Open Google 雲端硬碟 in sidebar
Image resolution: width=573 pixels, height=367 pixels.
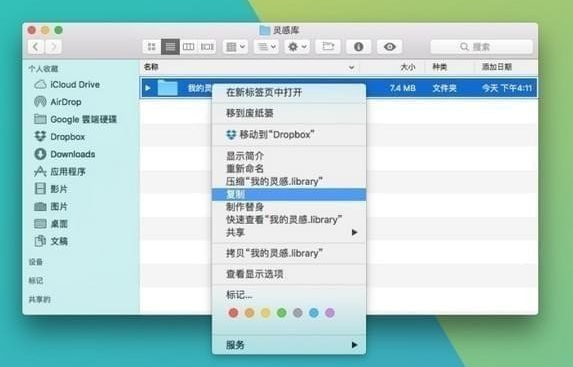tap(75, 119)
